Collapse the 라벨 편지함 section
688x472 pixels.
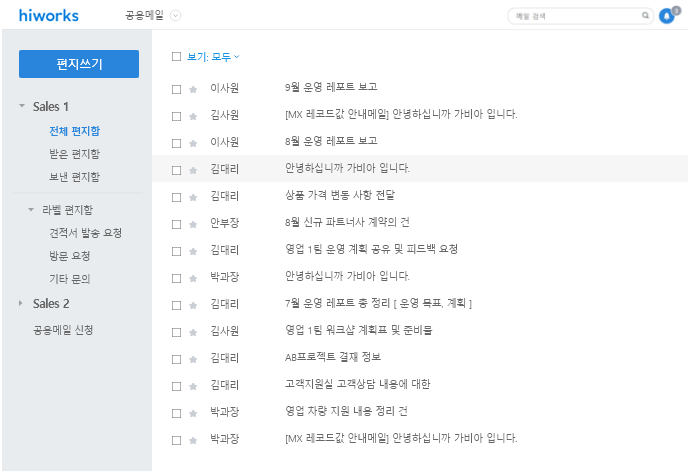point(31,210)
